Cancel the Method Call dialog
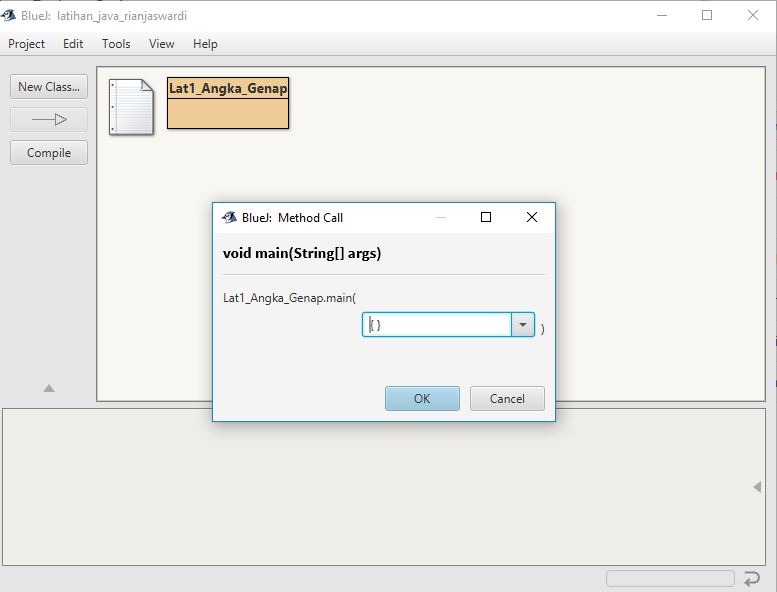Image resolution: width=777 pixels, height=592 pixels. (x=507, y=399)
